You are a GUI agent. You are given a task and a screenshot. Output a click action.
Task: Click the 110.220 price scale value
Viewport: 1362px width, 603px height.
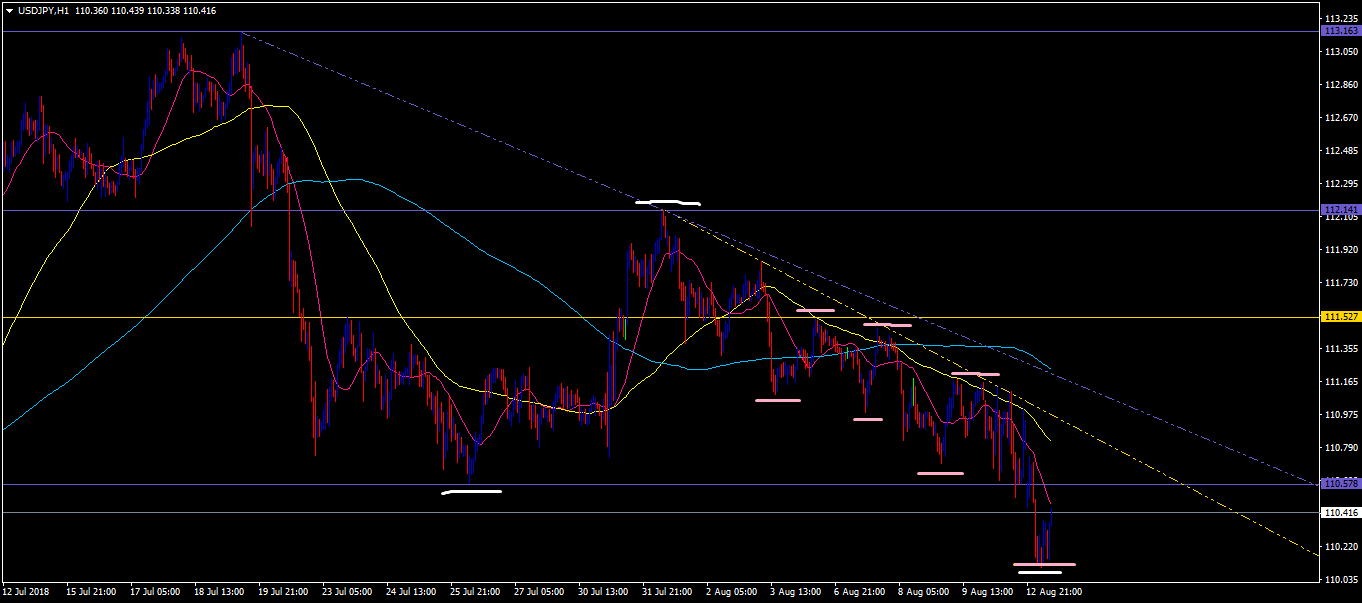click(1340, 547)
